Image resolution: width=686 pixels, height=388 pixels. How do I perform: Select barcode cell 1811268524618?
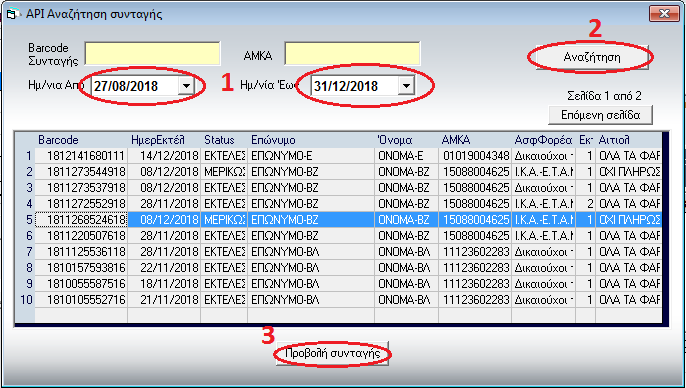tap(81, 220)
